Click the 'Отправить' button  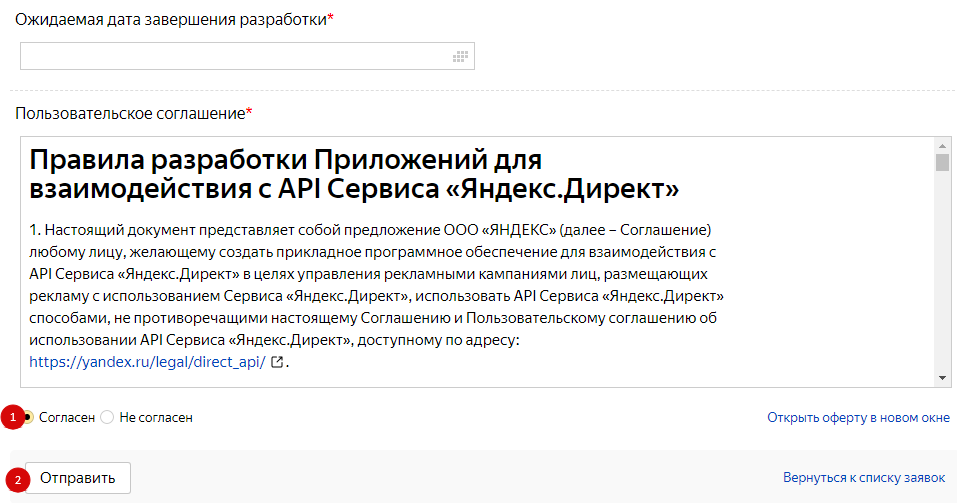[78, 478]
